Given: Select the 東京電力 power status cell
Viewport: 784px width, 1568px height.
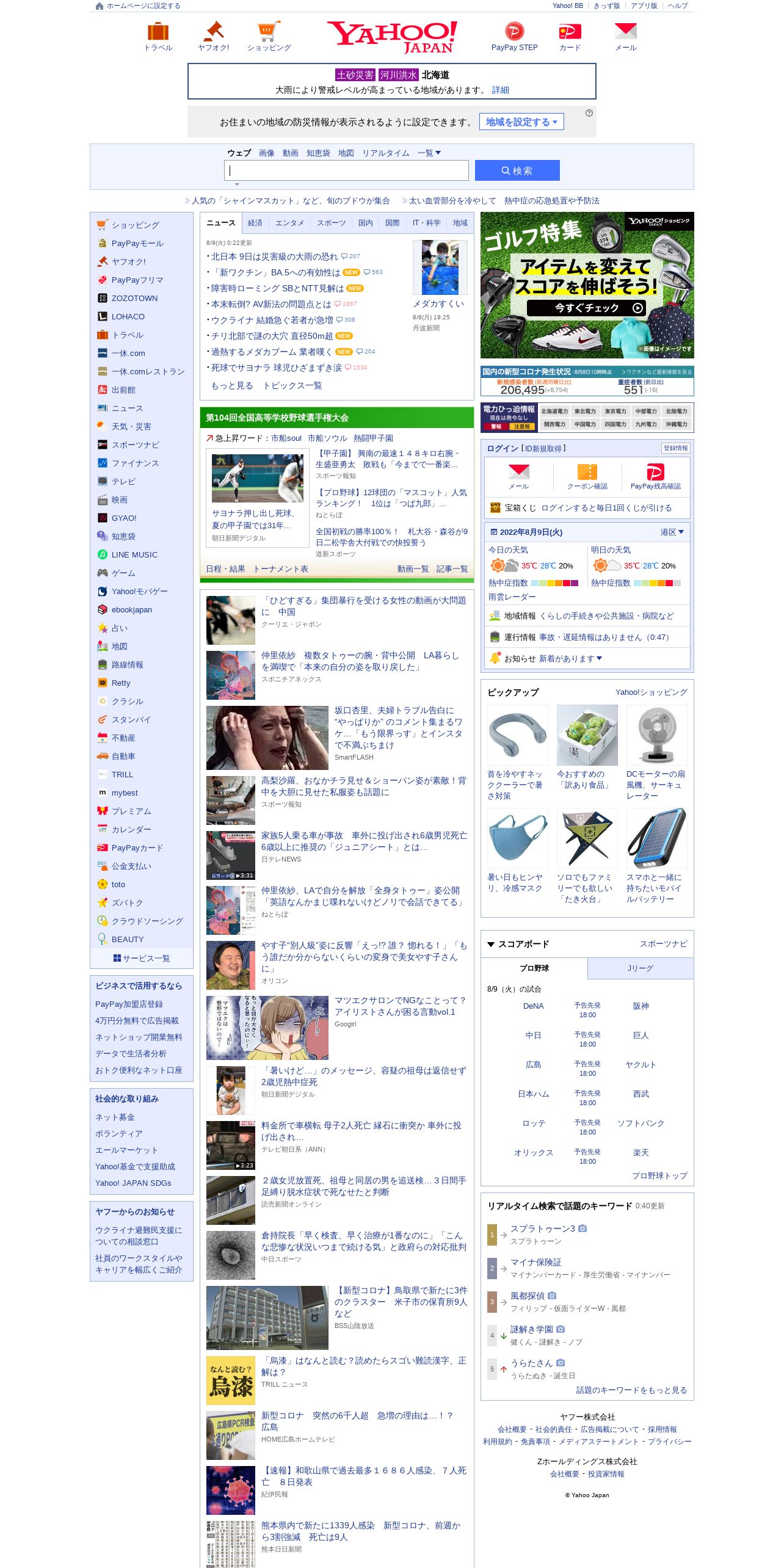Looking at the screenshot, I should [x=615, y=411].
